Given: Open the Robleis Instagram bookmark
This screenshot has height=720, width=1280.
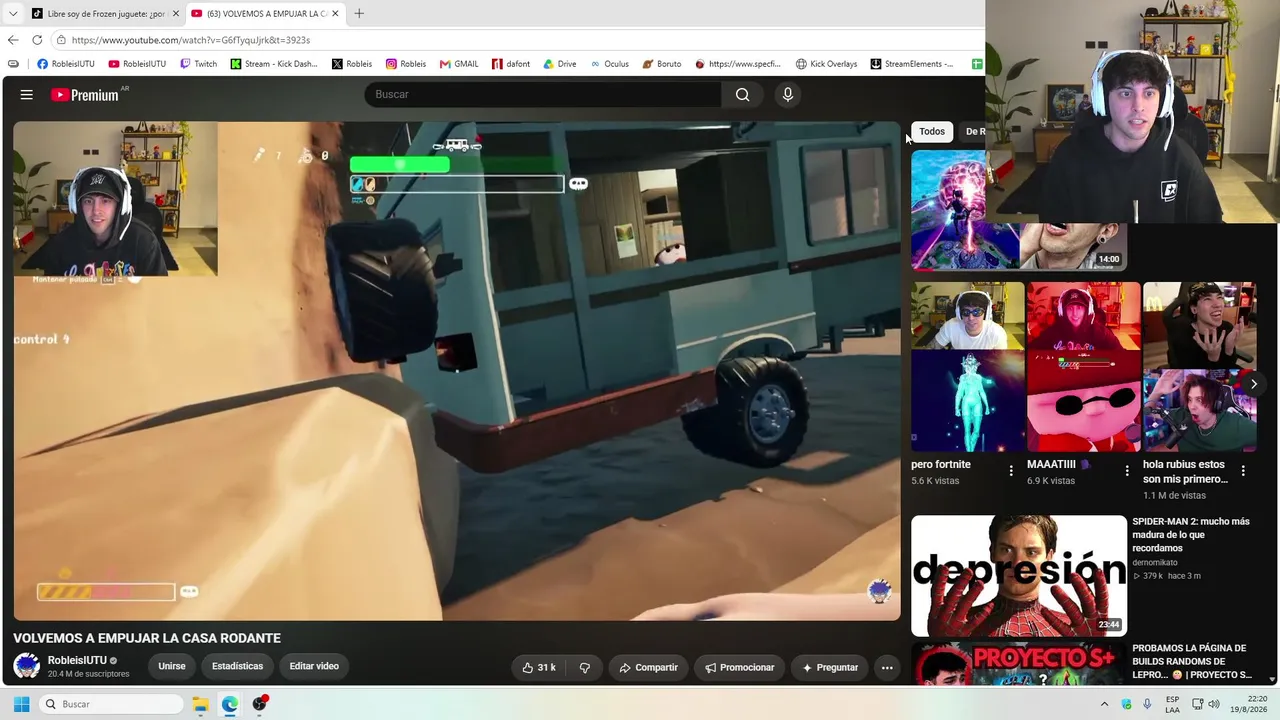Looking at the screenshot, I should (x=406, y=64).
